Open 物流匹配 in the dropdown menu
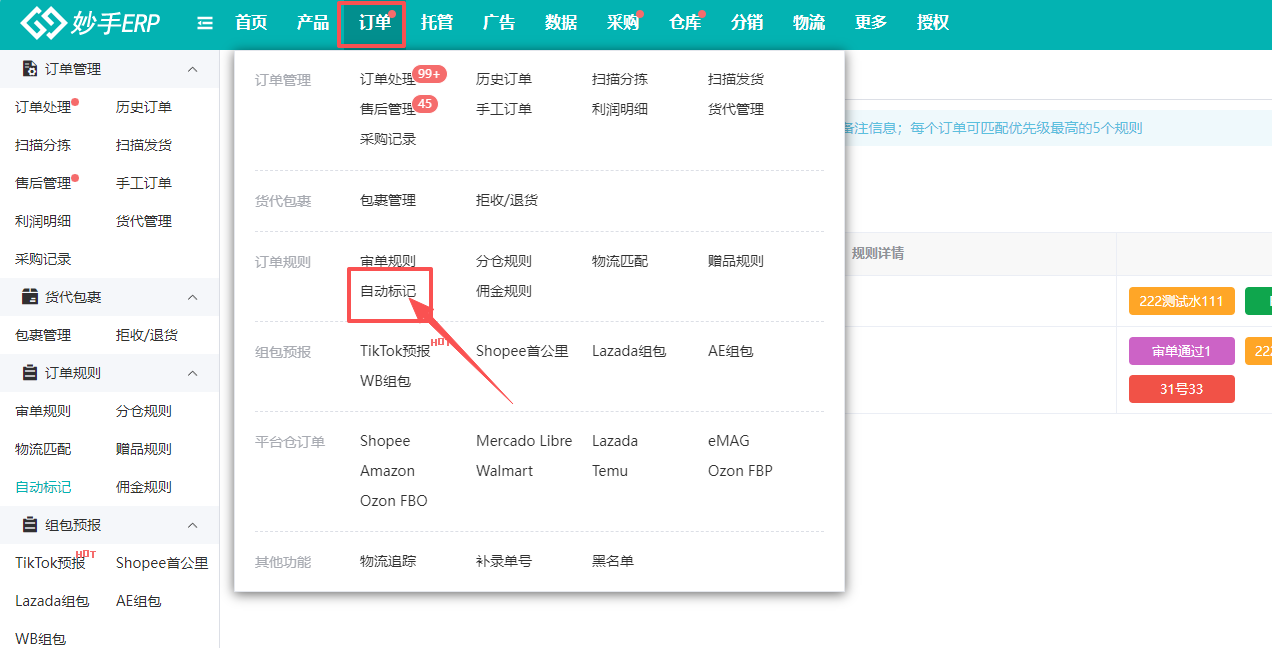The width and height of the screenshot is (1272, 648). [x=620, y=261]
